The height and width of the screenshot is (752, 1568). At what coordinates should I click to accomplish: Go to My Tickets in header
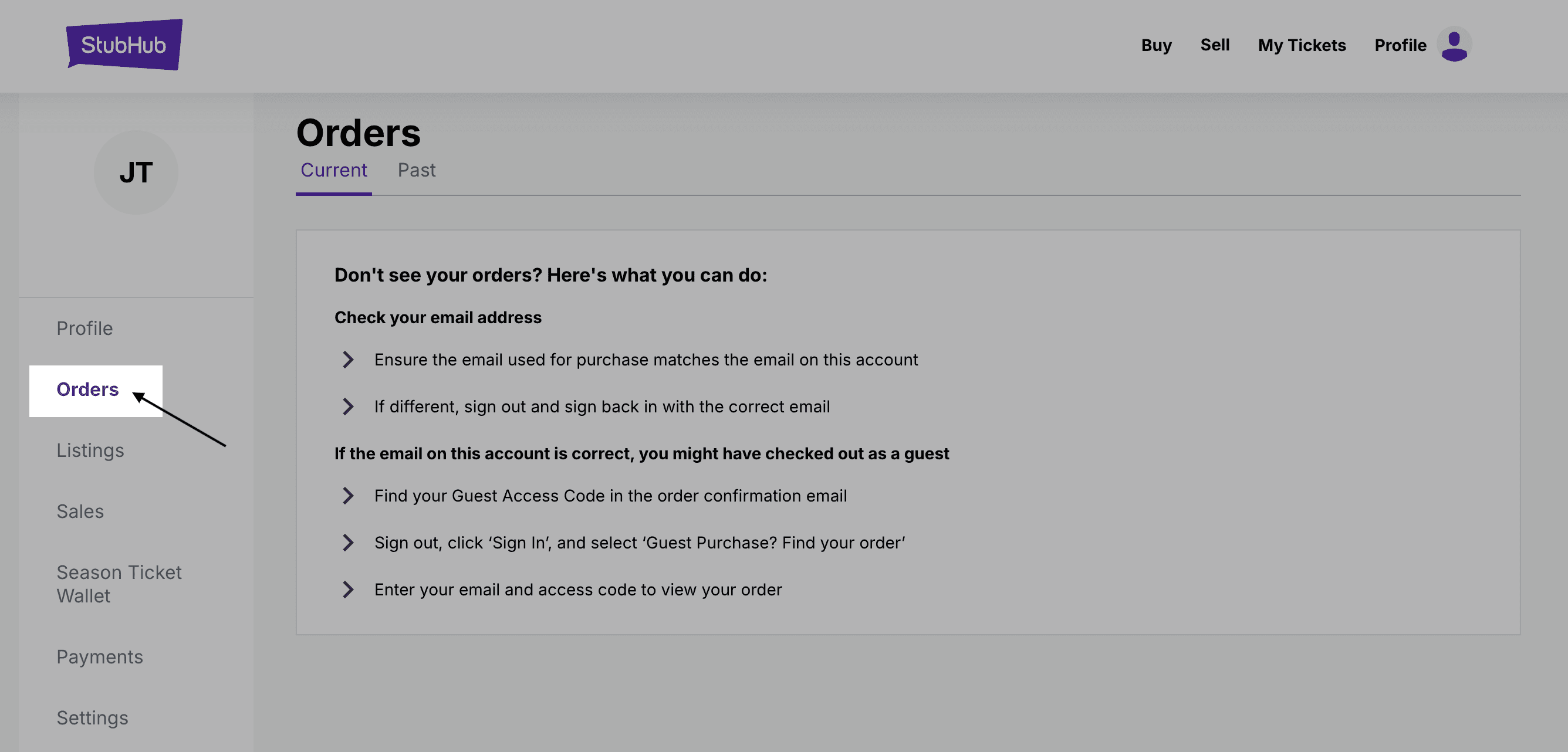point(1302,45)
